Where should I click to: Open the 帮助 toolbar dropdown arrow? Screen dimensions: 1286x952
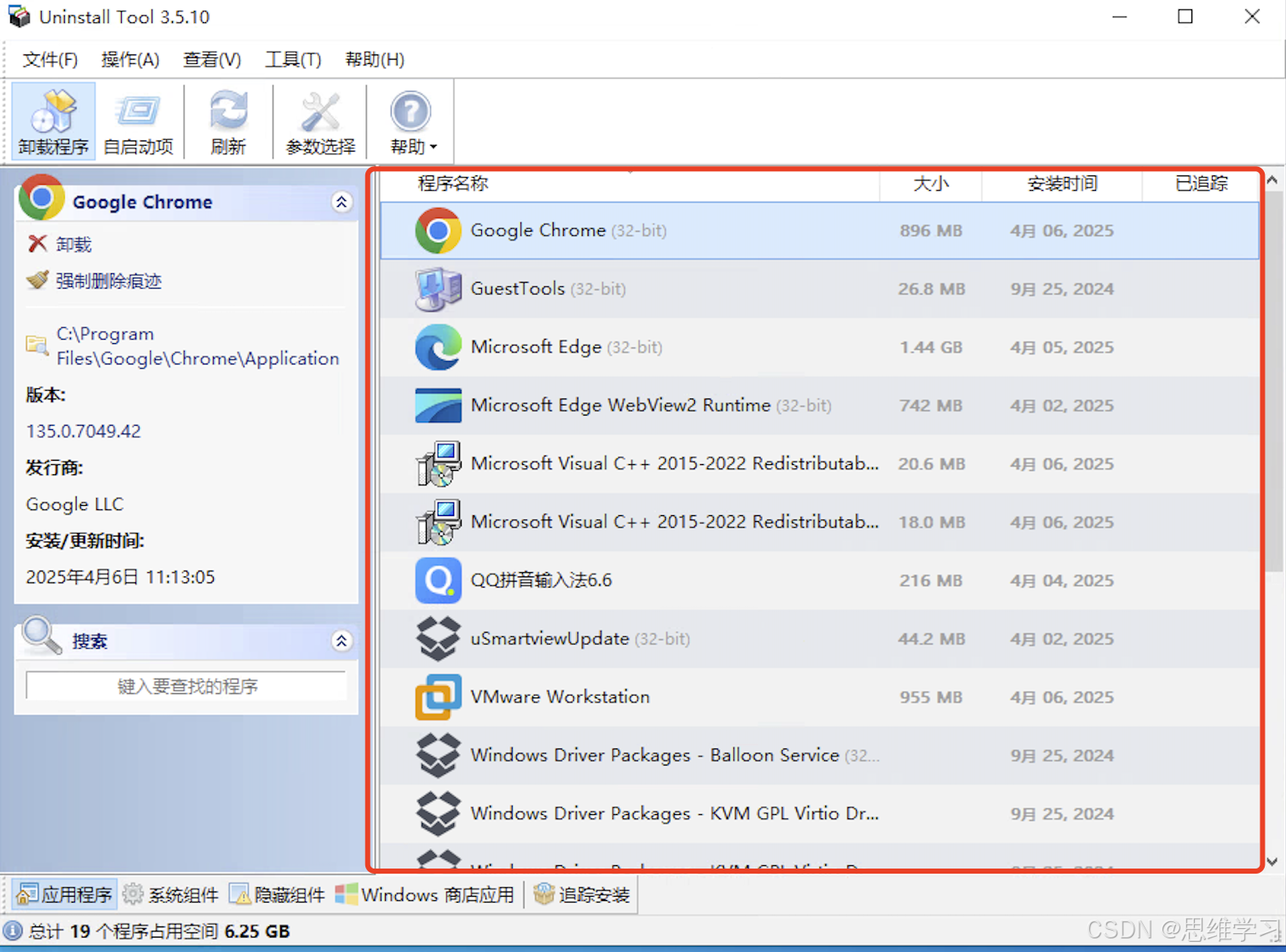(433, 147)
